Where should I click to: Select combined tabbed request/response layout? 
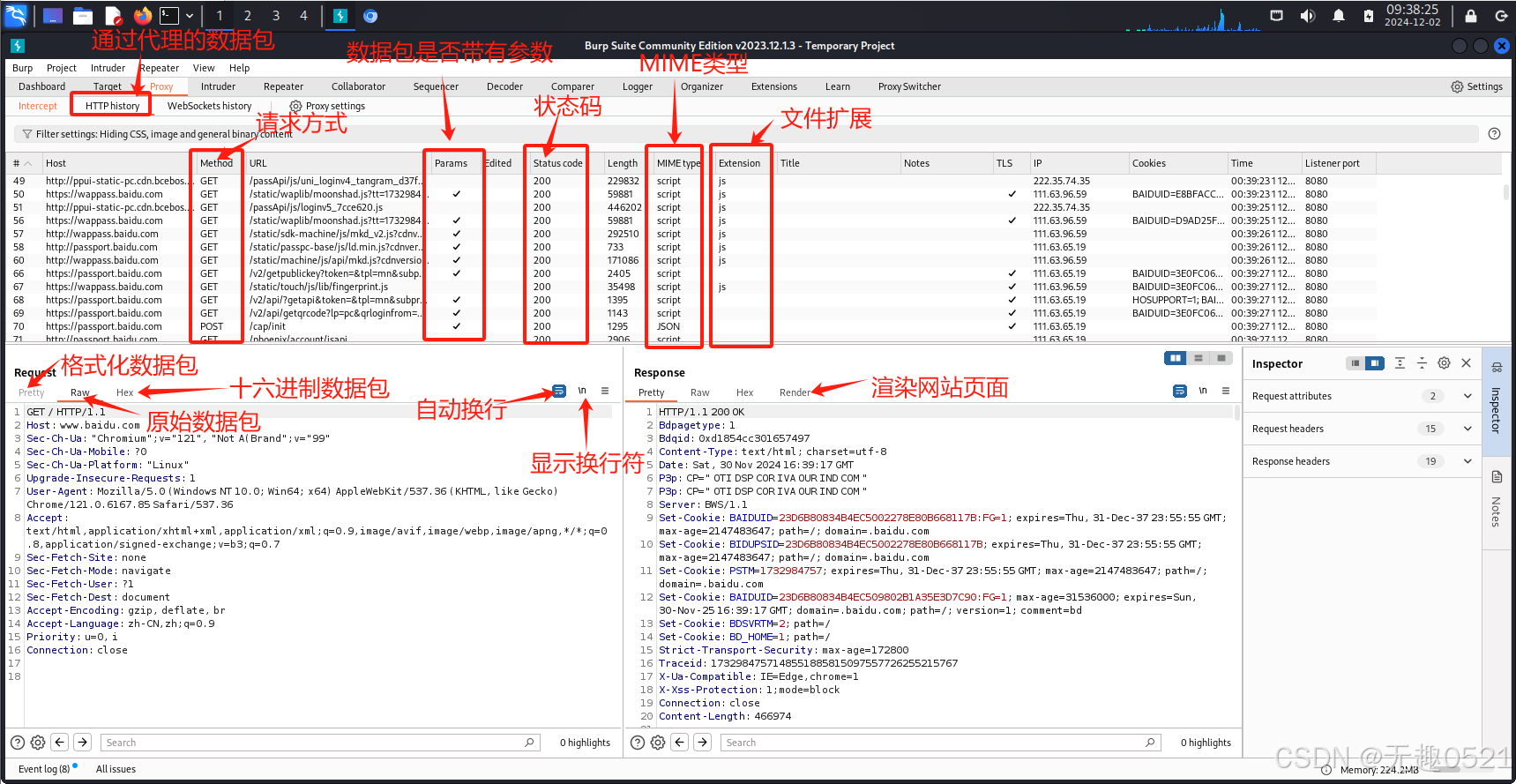[x=1221, y=358]
